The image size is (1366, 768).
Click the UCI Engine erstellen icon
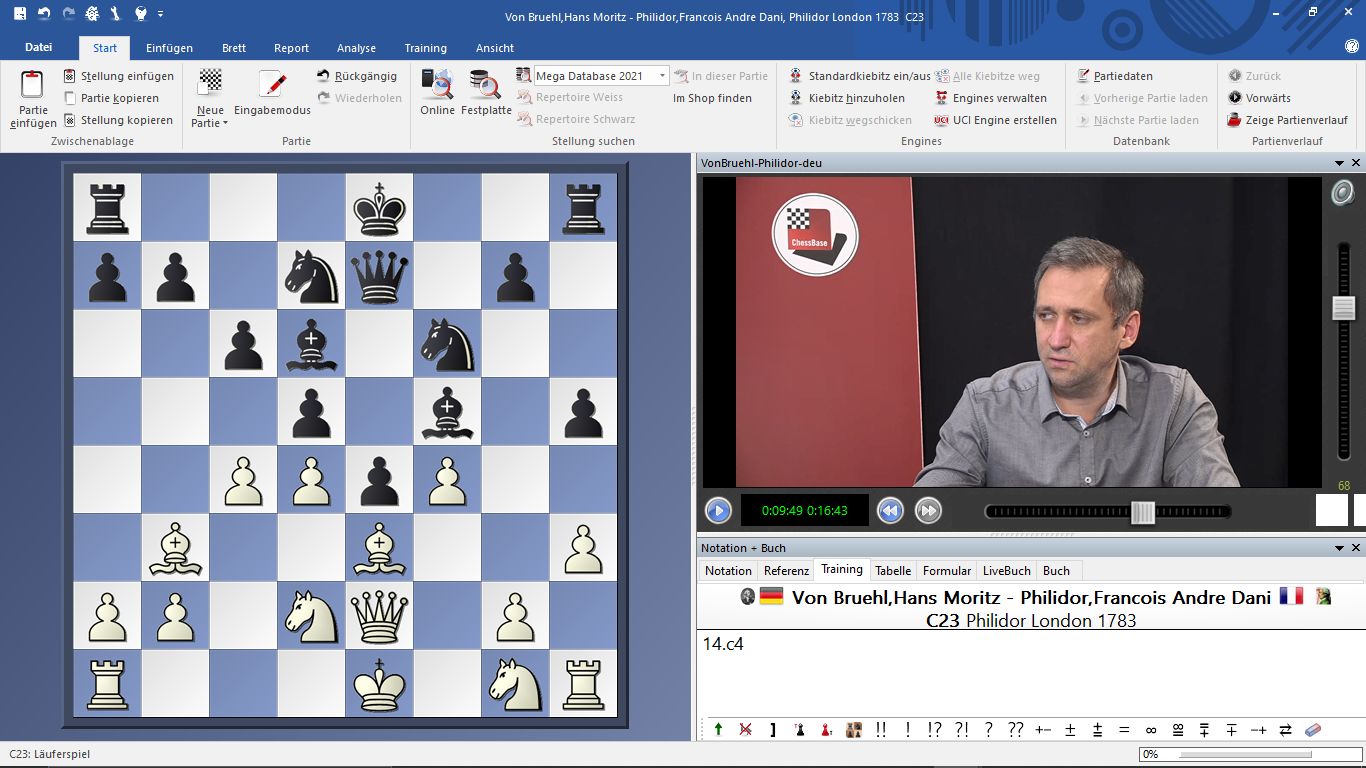(x=942, y=120)
